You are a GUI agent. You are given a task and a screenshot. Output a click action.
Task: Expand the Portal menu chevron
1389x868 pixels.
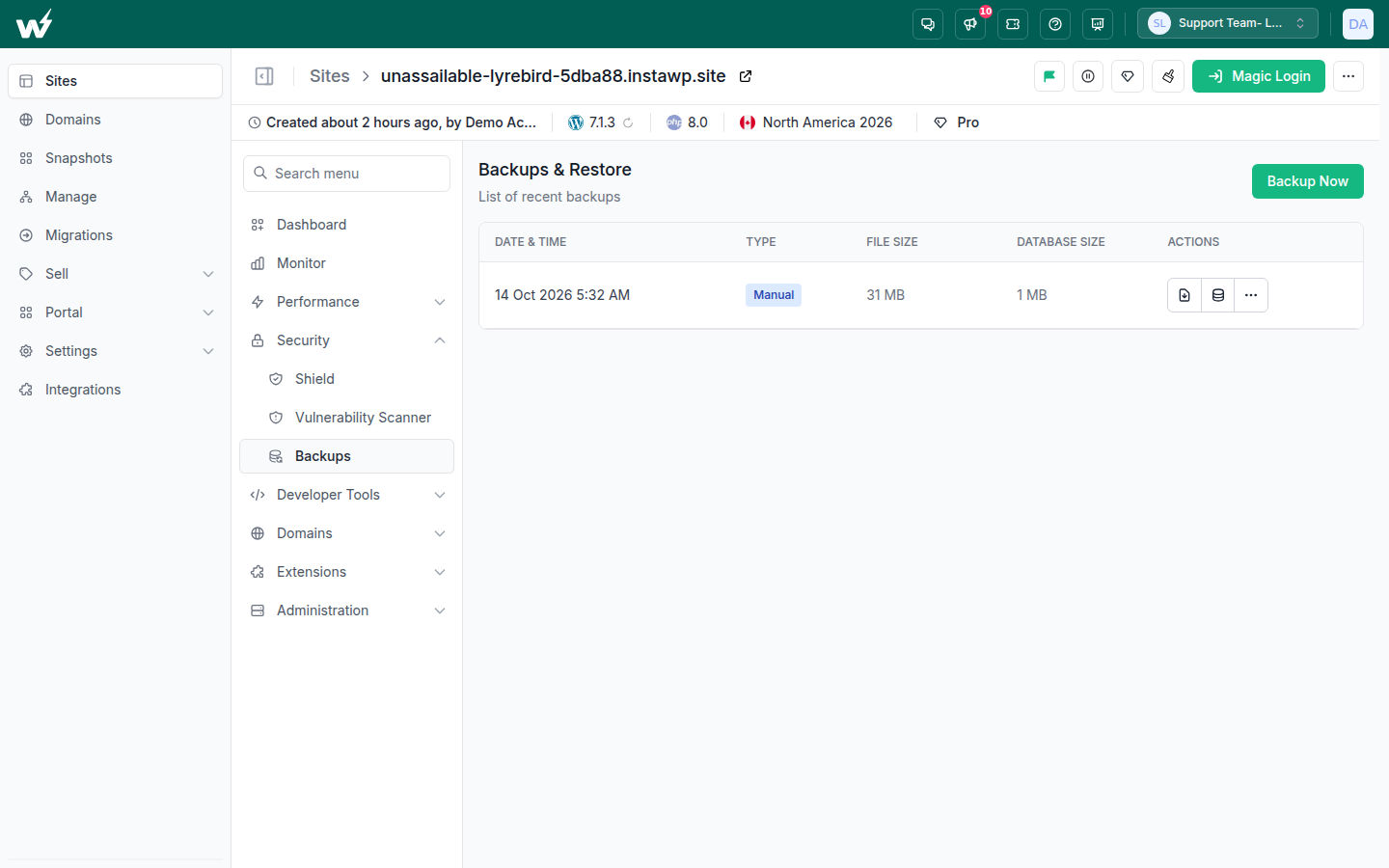(208, 312)
